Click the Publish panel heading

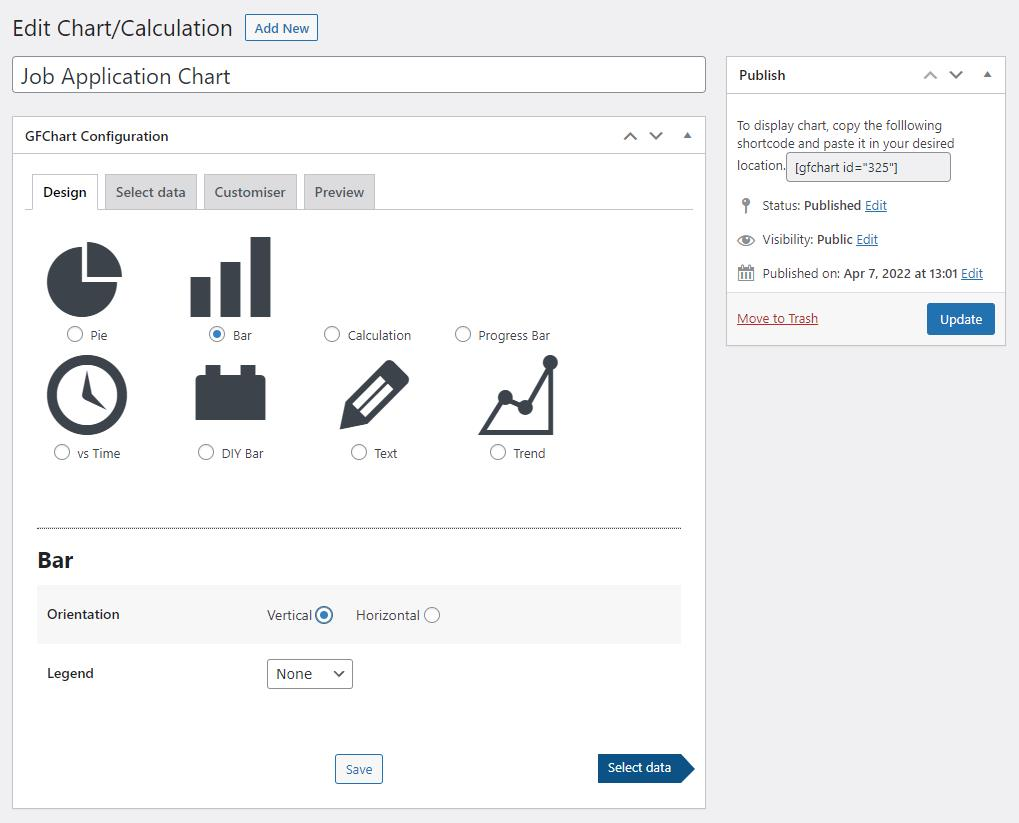(762, 75)
